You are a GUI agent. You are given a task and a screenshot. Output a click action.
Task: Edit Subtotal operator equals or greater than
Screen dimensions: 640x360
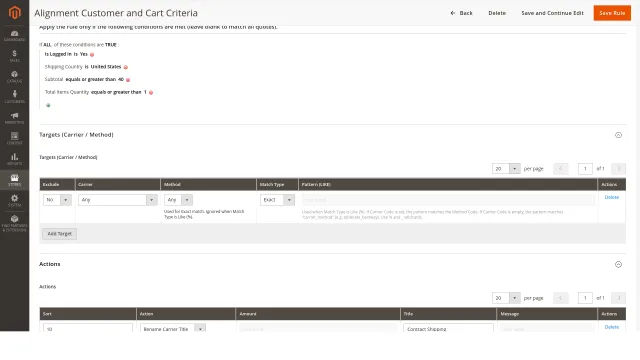point(91,80)
